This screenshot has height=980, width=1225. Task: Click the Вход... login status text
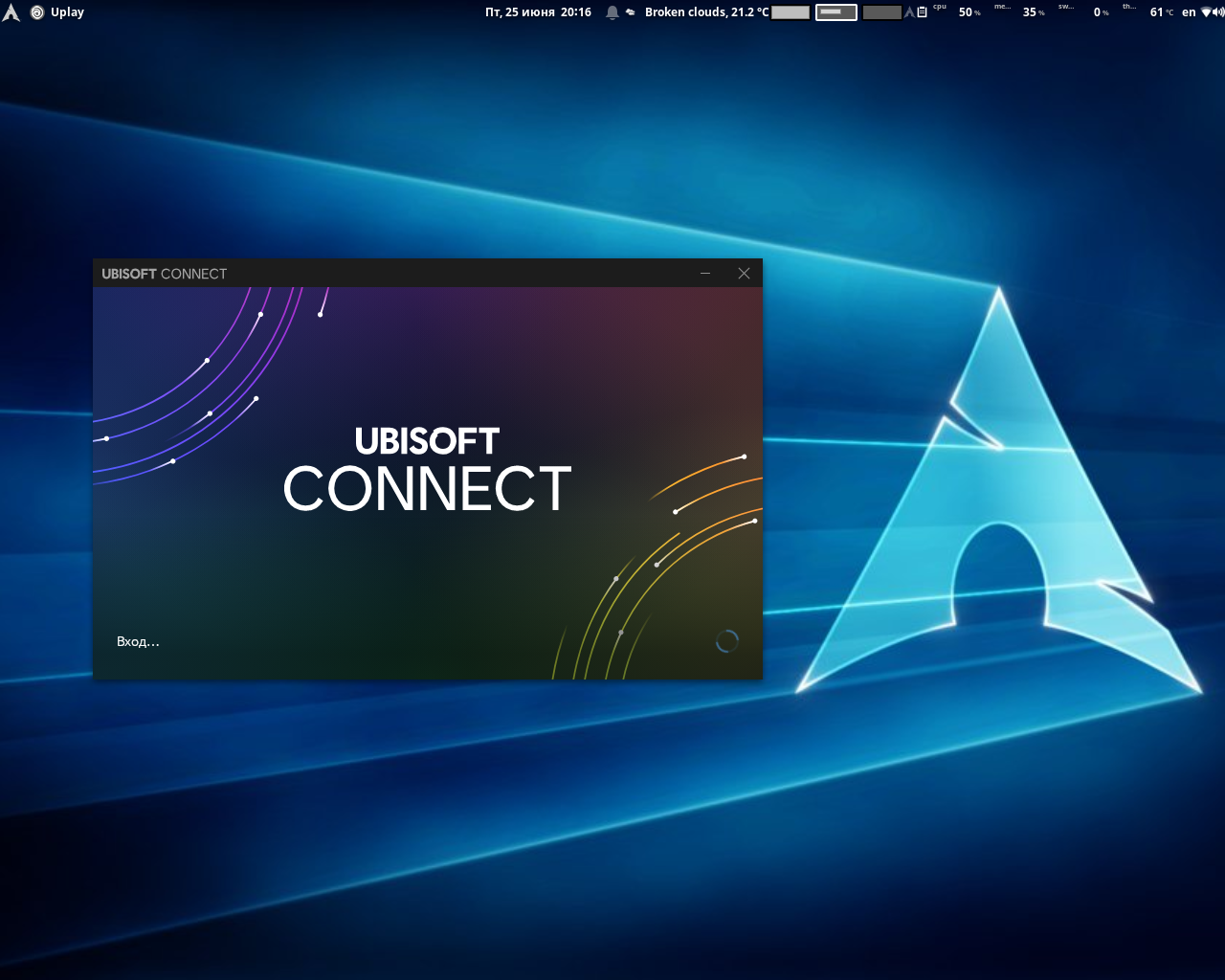click(138, 641)
